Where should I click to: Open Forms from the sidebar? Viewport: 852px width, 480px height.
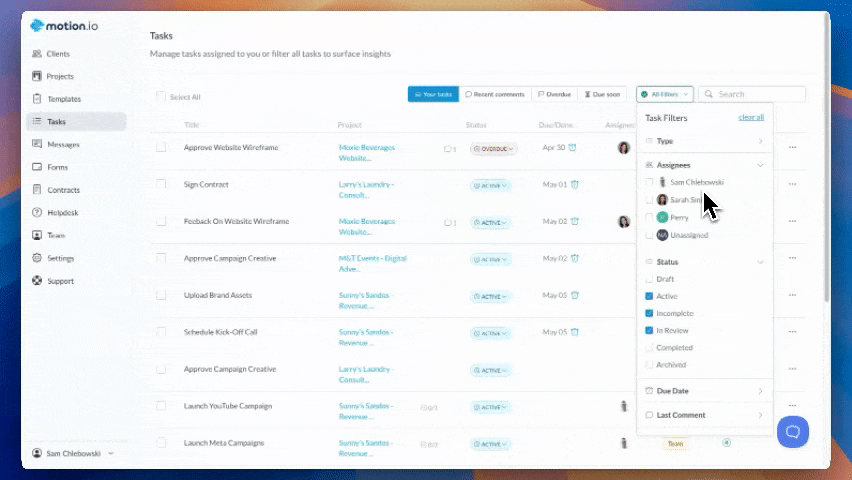click(50, 167)
